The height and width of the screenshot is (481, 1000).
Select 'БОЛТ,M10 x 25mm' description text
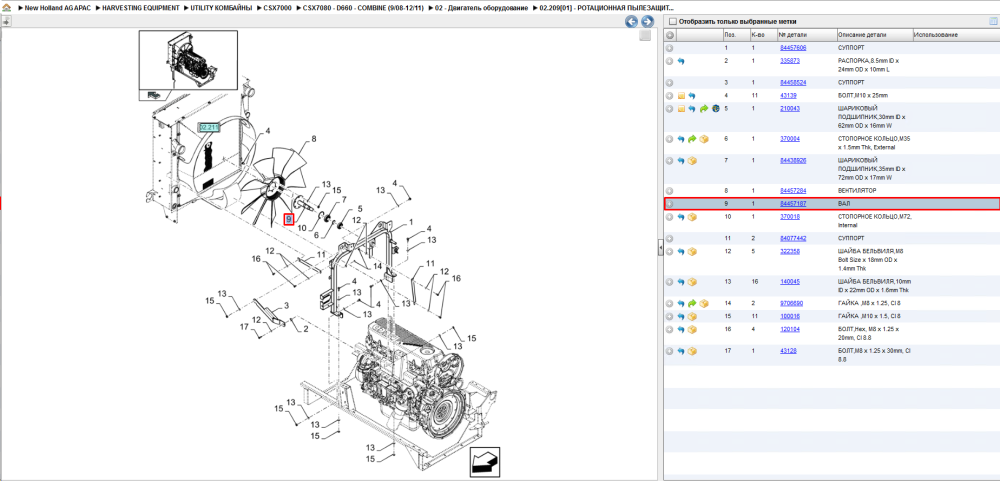tap(863, 96)
